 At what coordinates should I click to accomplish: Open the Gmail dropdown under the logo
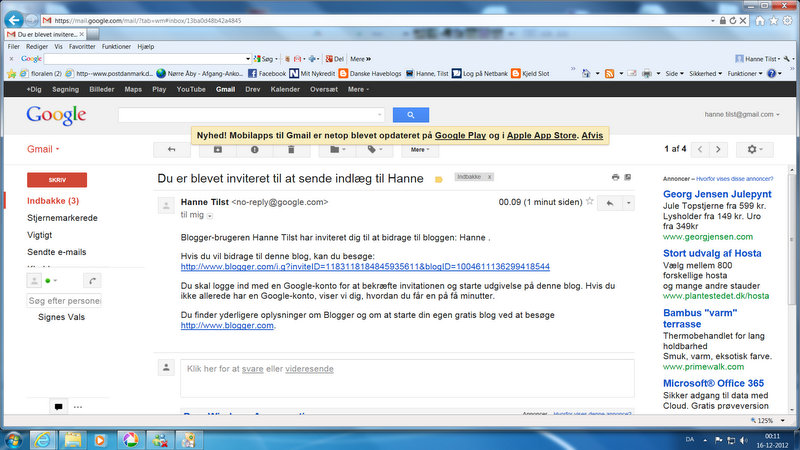[43, 149]
